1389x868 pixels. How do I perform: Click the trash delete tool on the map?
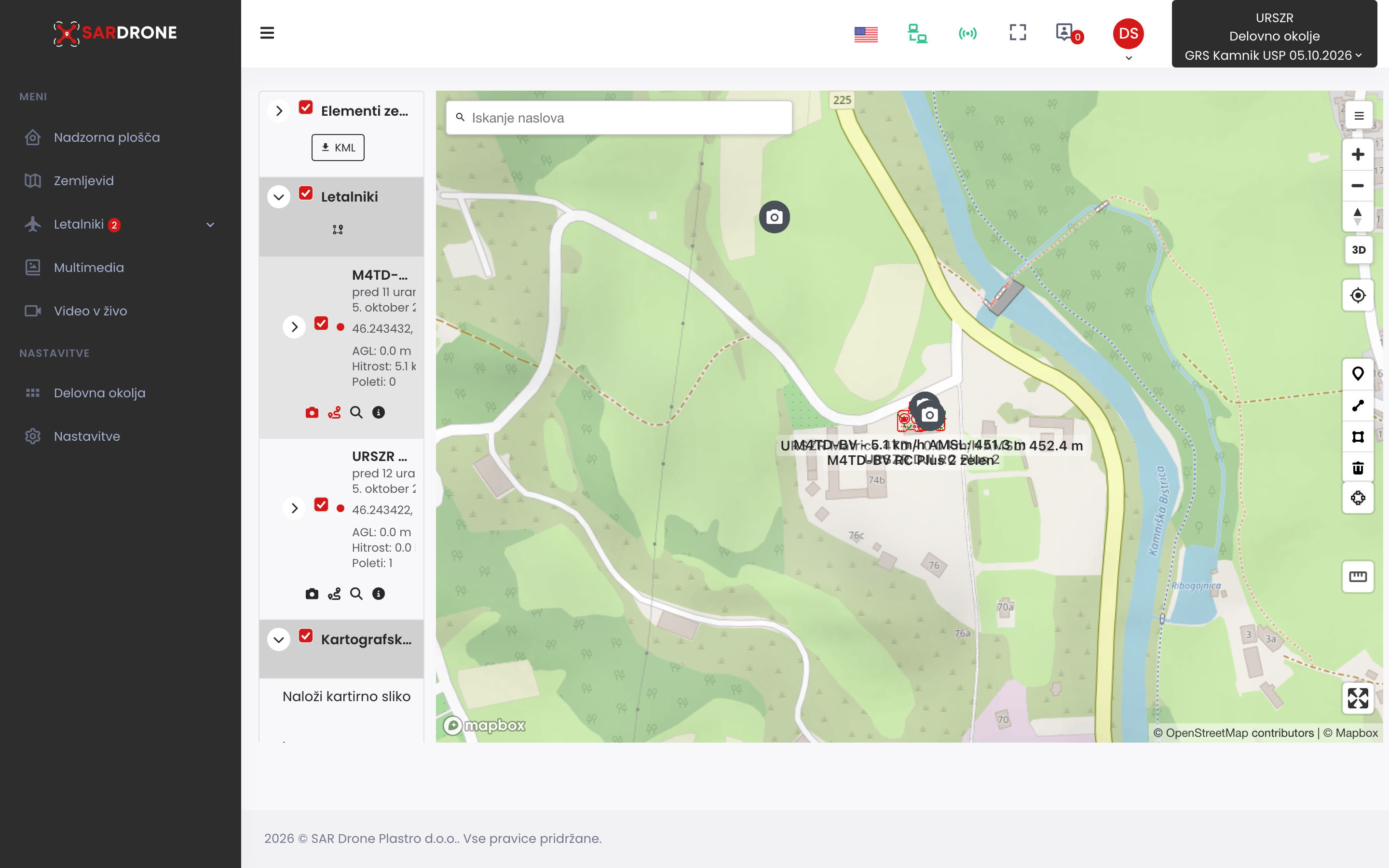[1358, 468]
